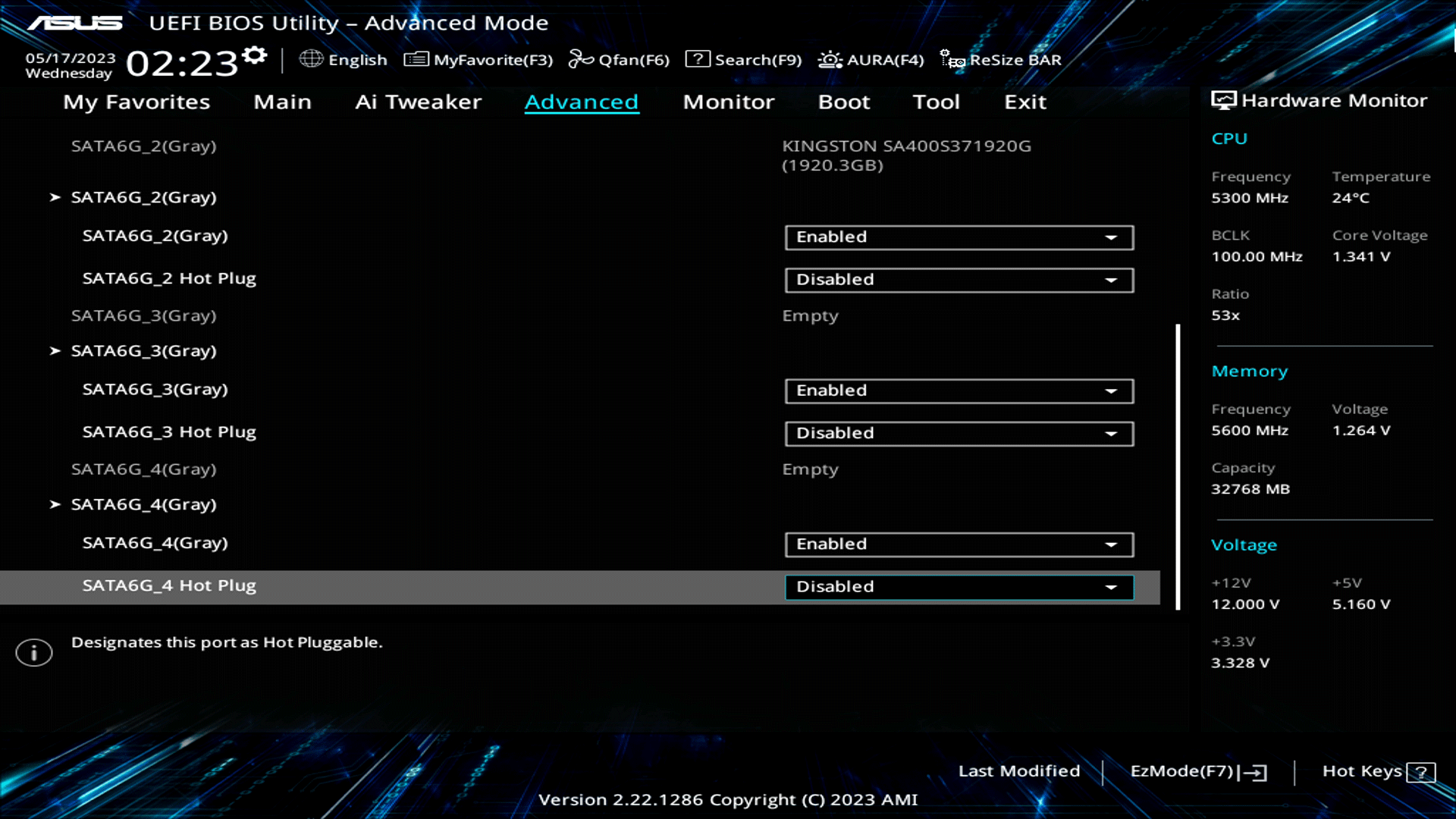Switch to the Boot tab
The height and width of the screenshot is (819, 1456).
click(843, 102)
